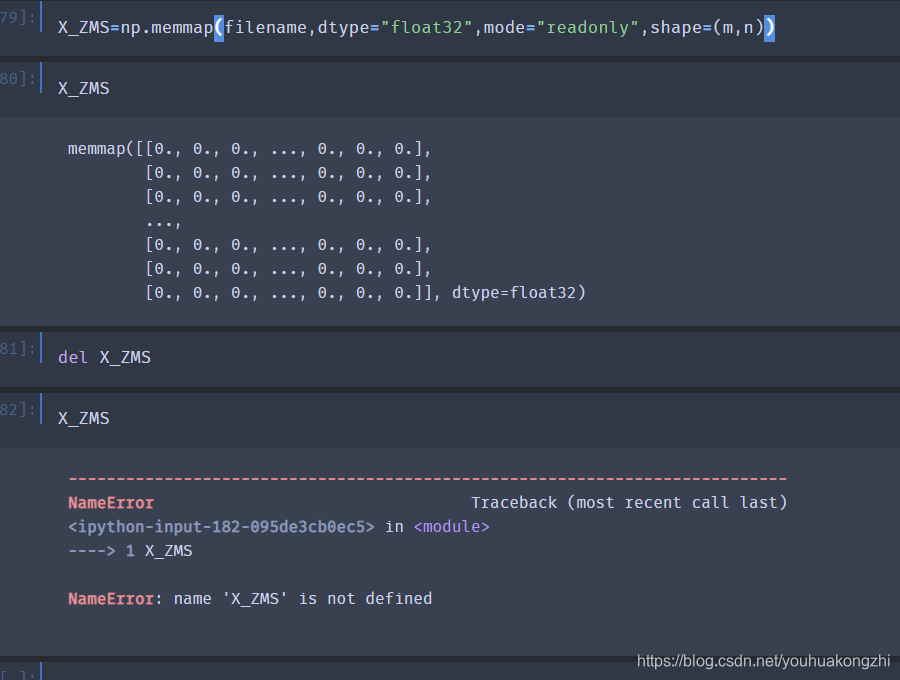
Task: Select the "del X_ZMS" code cell
Action: (471, 358)
